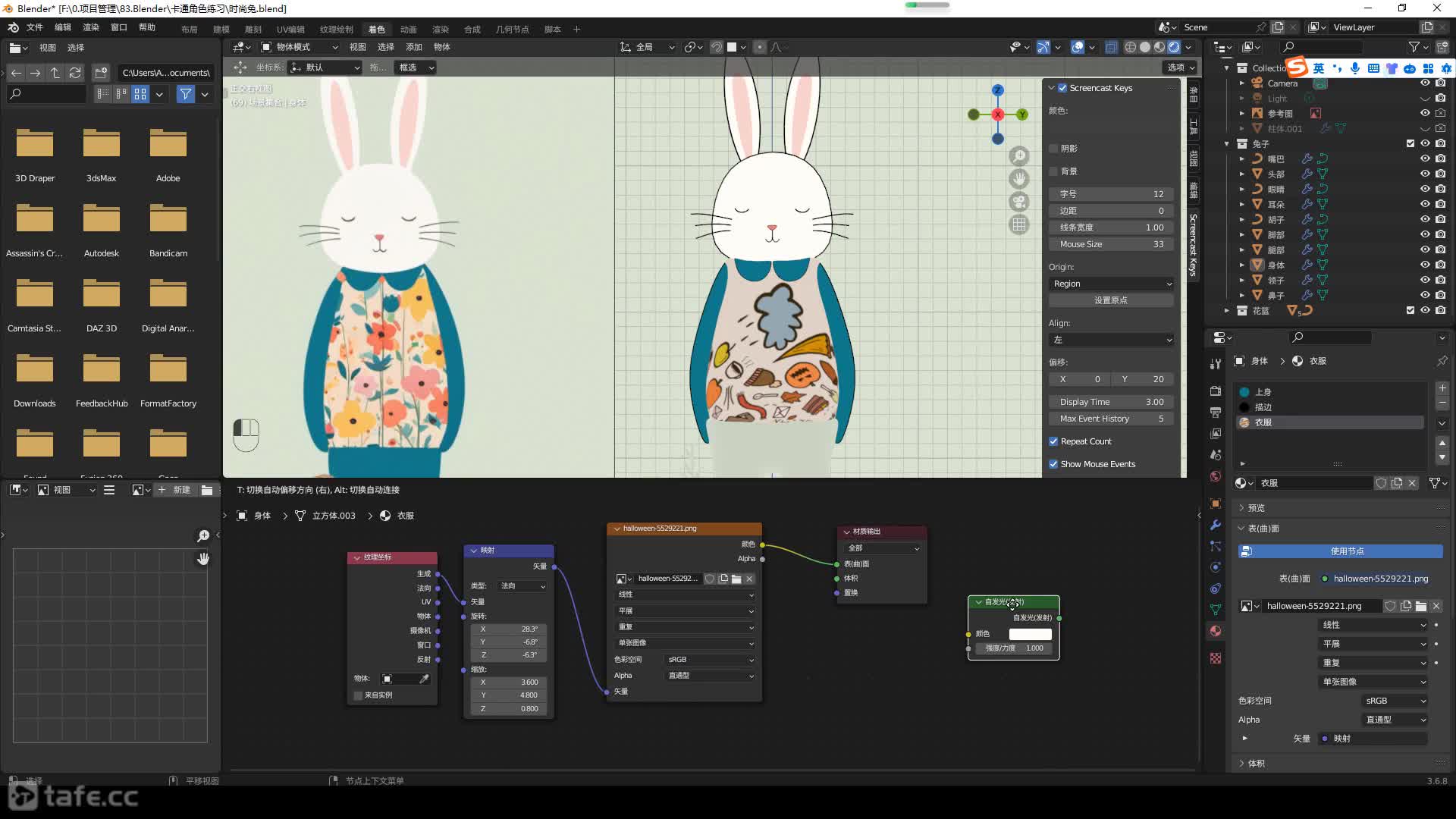
Task: Open the Scene properties tab
Action: 1216,455
